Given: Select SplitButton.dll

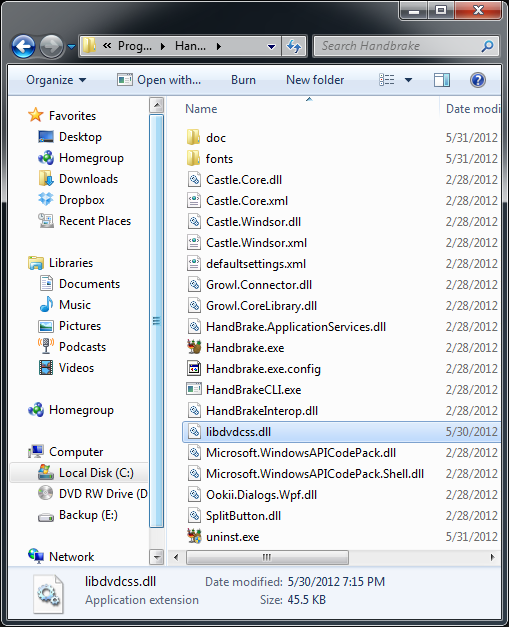Looking at the screenshot, I should (243, 516).
